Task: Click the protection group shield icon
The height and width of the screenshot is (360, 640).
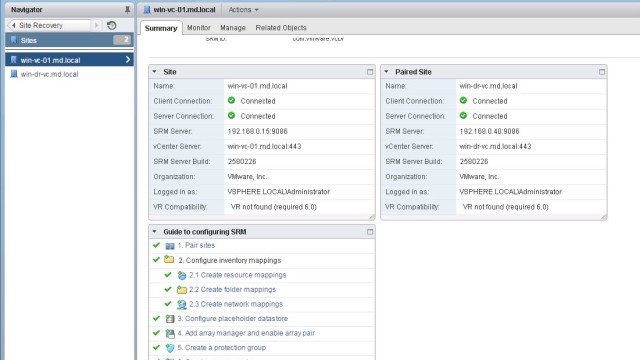Action: [170, 348]
